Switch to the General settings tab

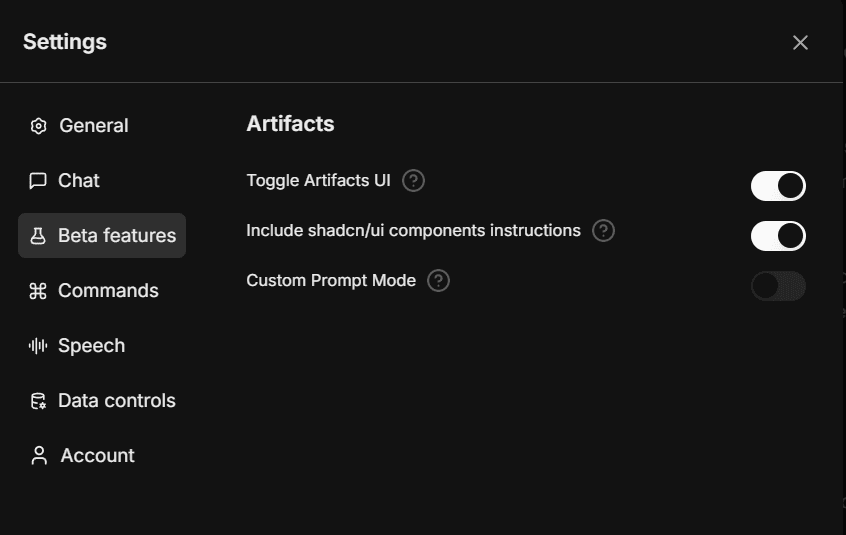[x=93, y=126]
